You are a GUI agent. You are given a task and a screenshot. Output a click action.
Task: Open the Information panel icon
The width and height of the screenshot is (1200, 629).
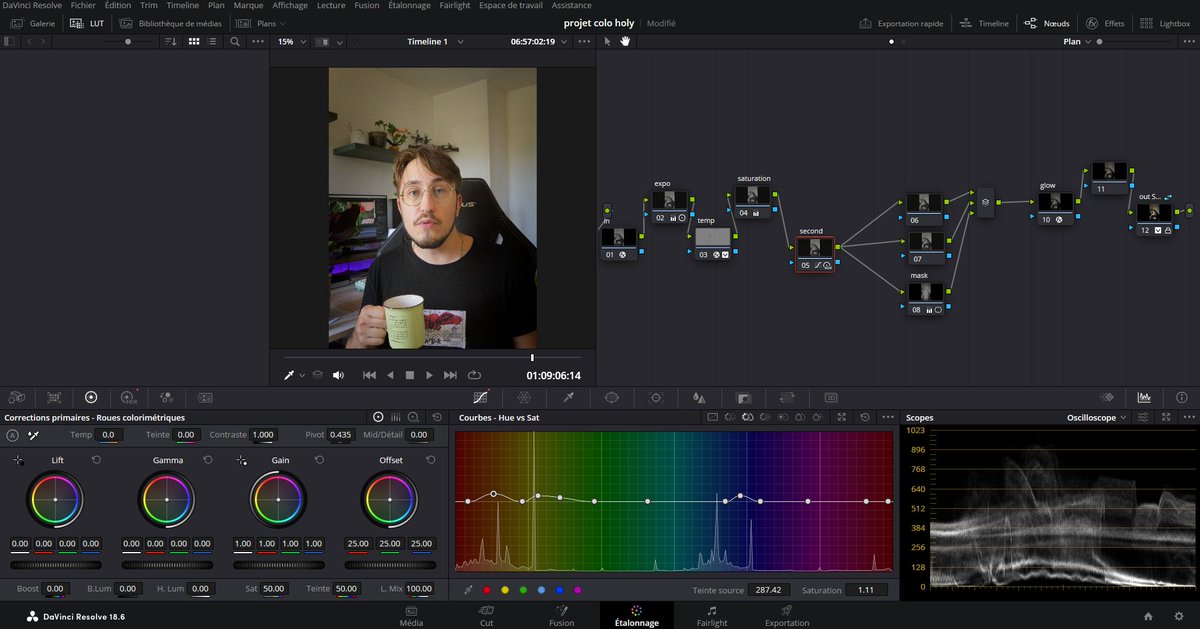point(1182,397)
